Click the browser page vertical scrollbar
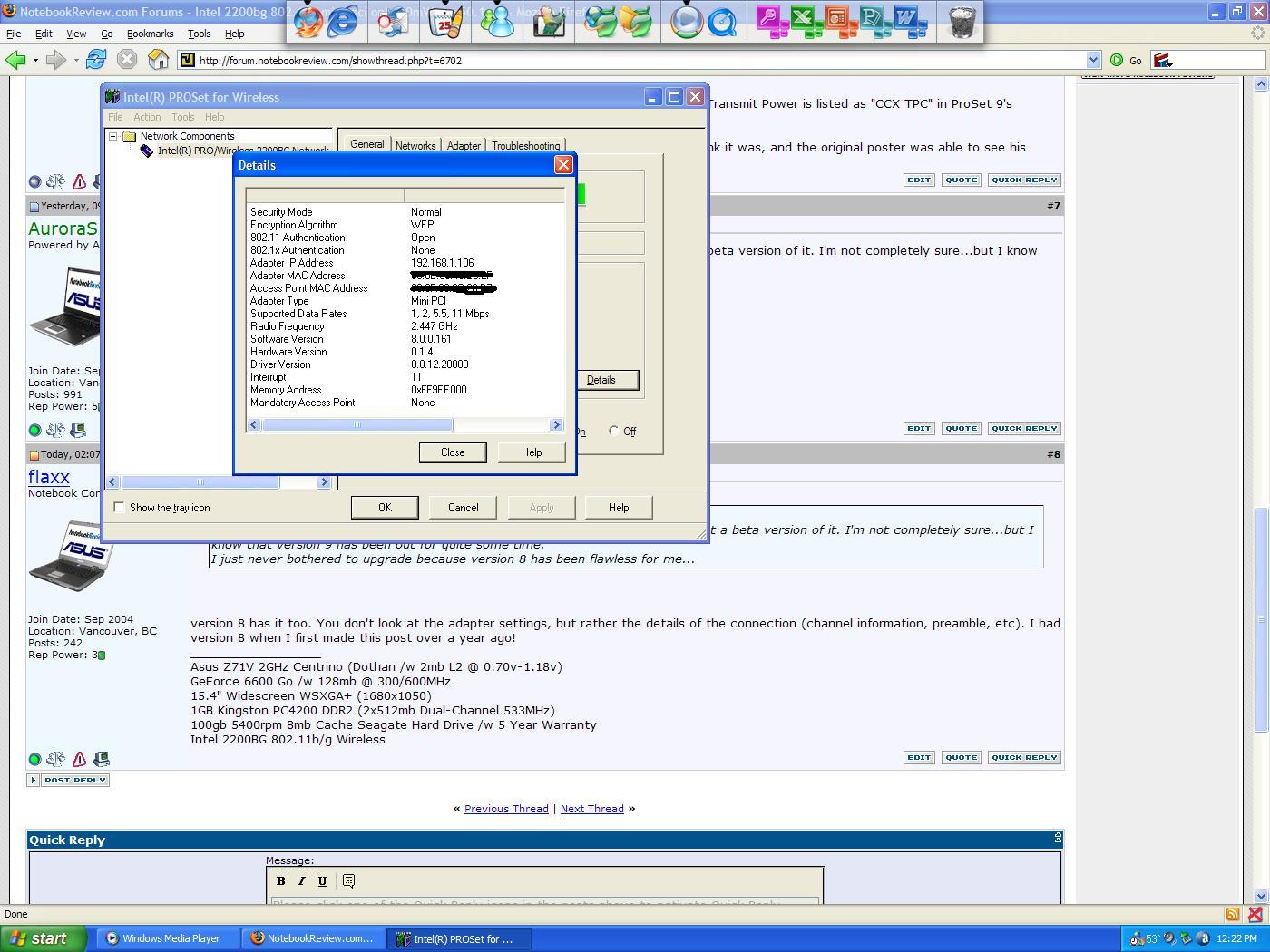 point(1261,620)
